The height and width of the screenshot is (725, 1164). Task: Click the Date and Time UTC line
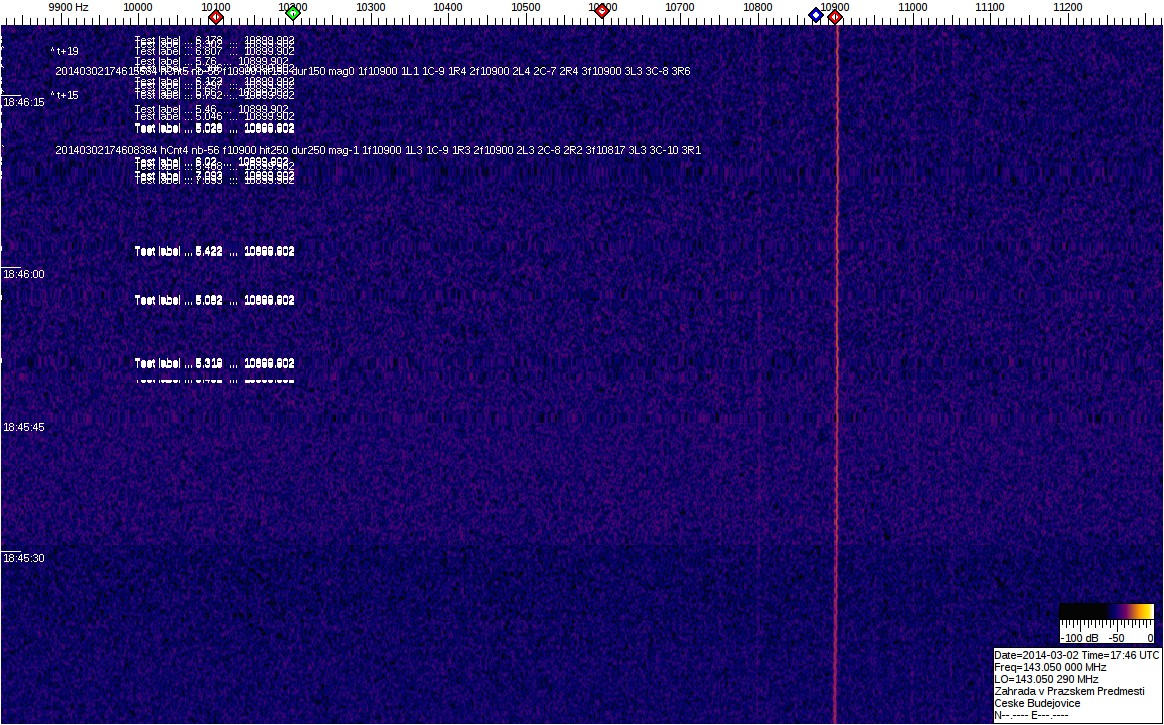click(1076, 655)
